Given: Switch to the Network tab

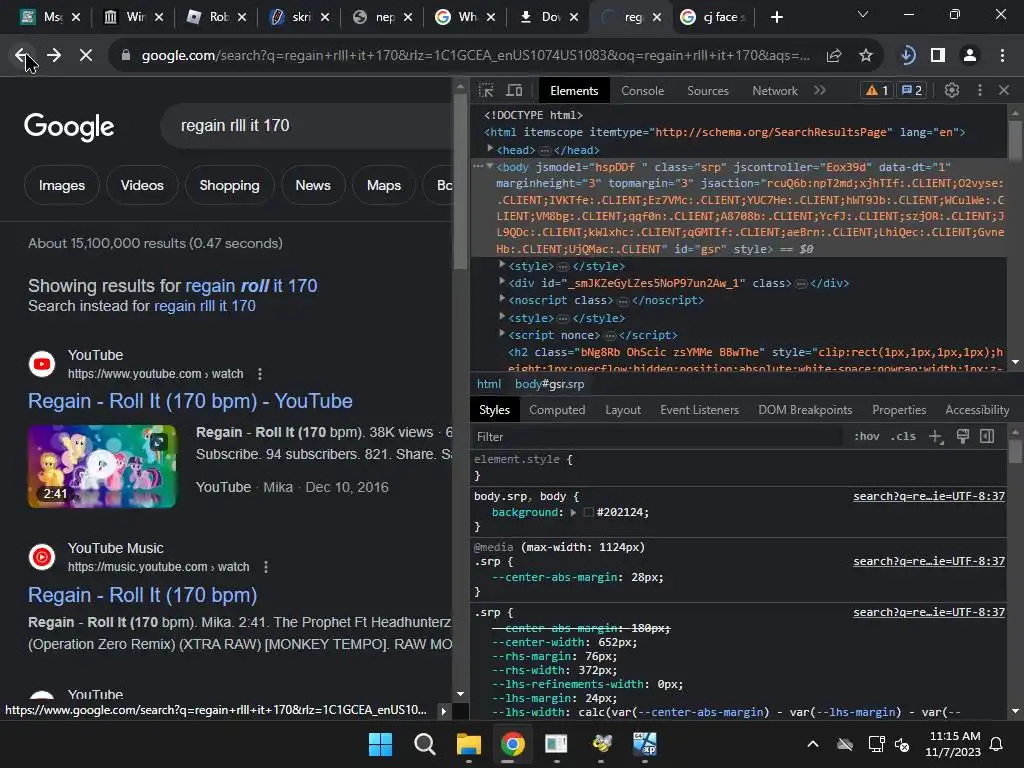Looking at the screenshot, I should [x=775, y=91].
